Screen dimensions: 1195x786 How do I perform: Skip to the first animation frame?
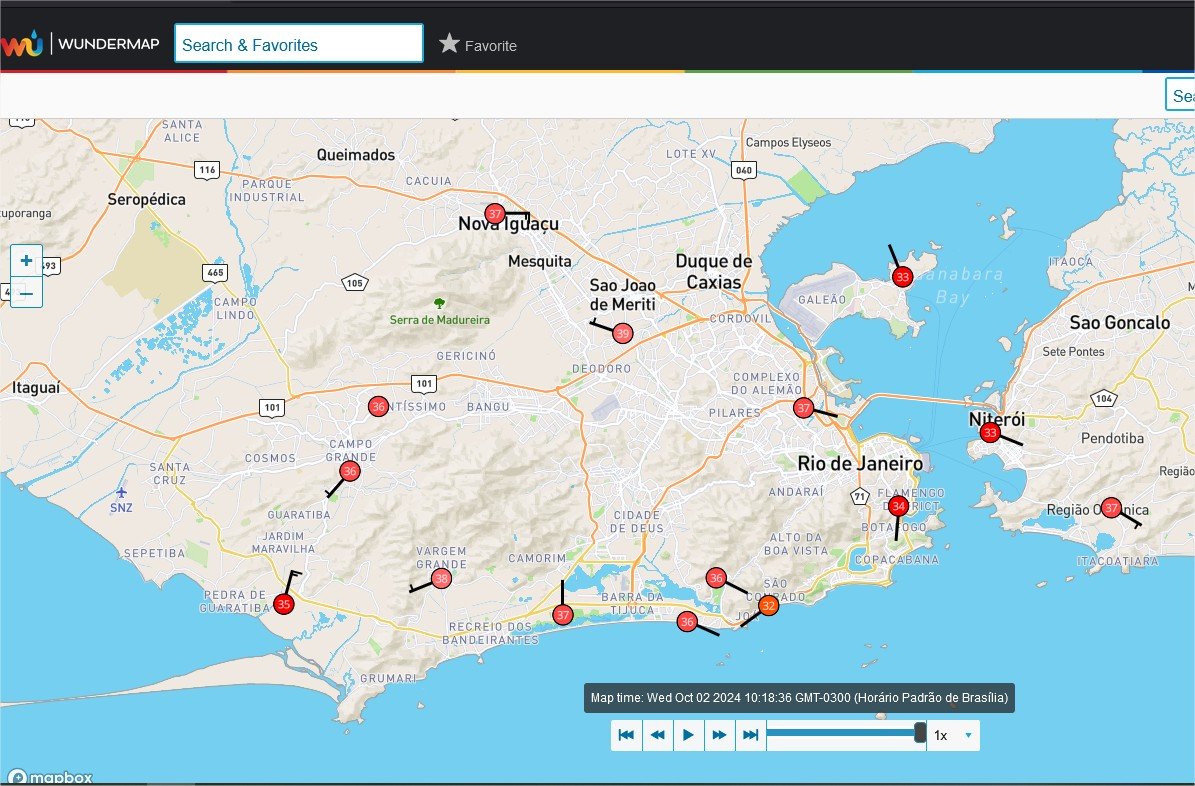click(627, 735)
